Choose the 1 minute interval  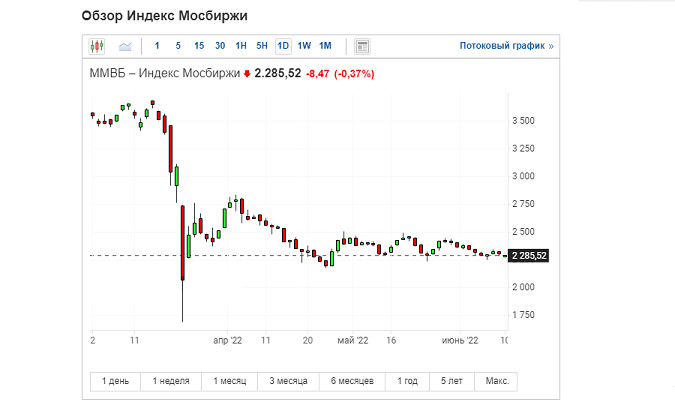coord(157,46)
